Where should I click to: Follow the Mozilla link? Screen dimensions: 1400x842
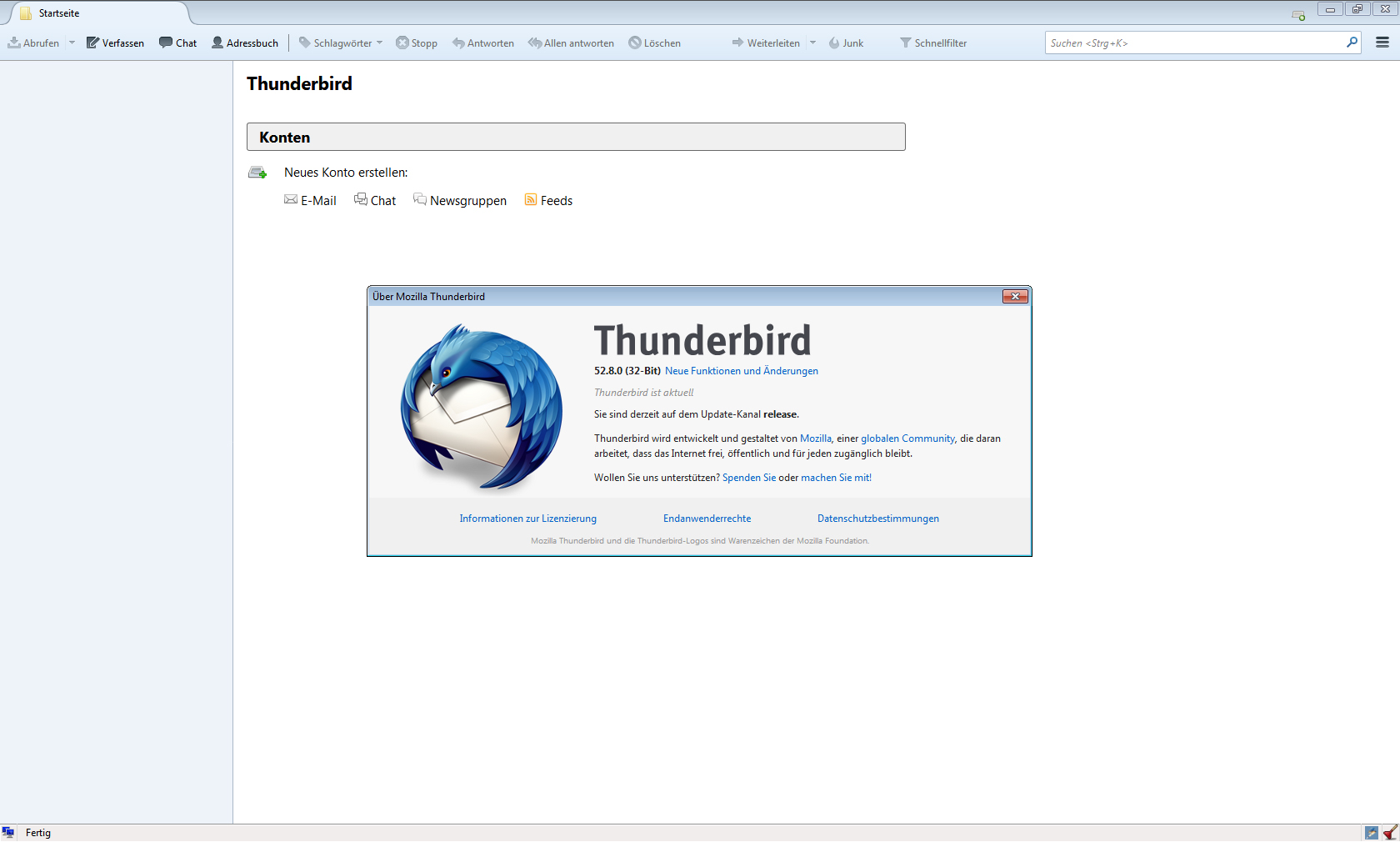pos(816,439)
